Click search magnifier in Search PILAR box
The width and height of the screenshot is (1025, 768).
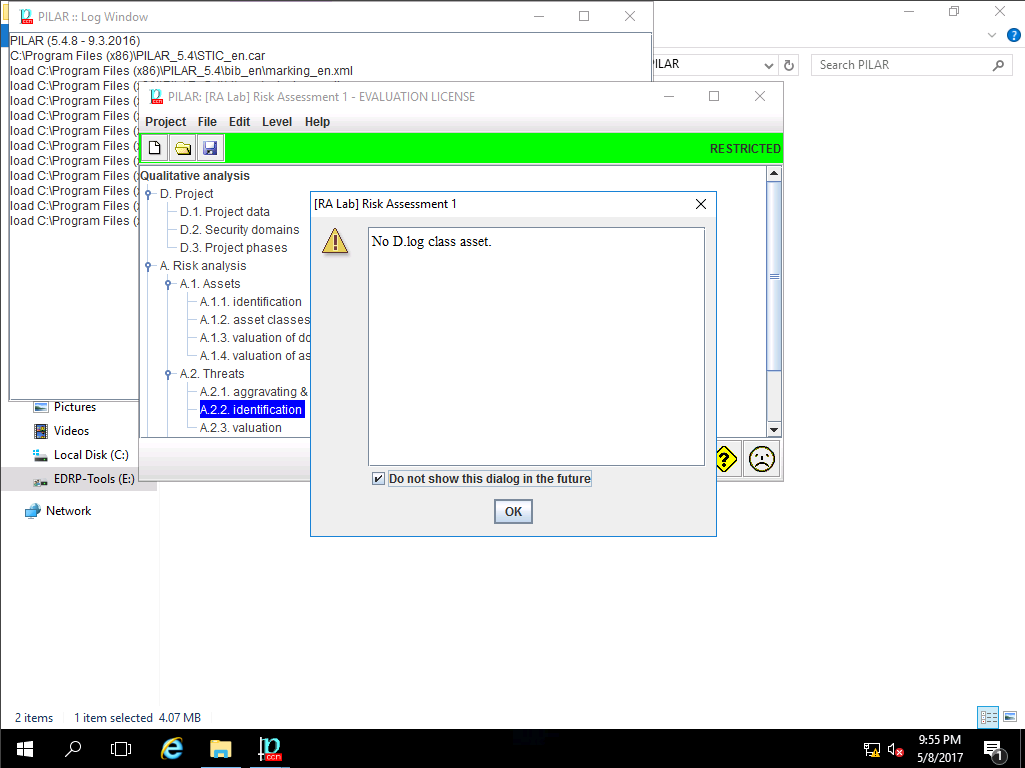(998, 65)
